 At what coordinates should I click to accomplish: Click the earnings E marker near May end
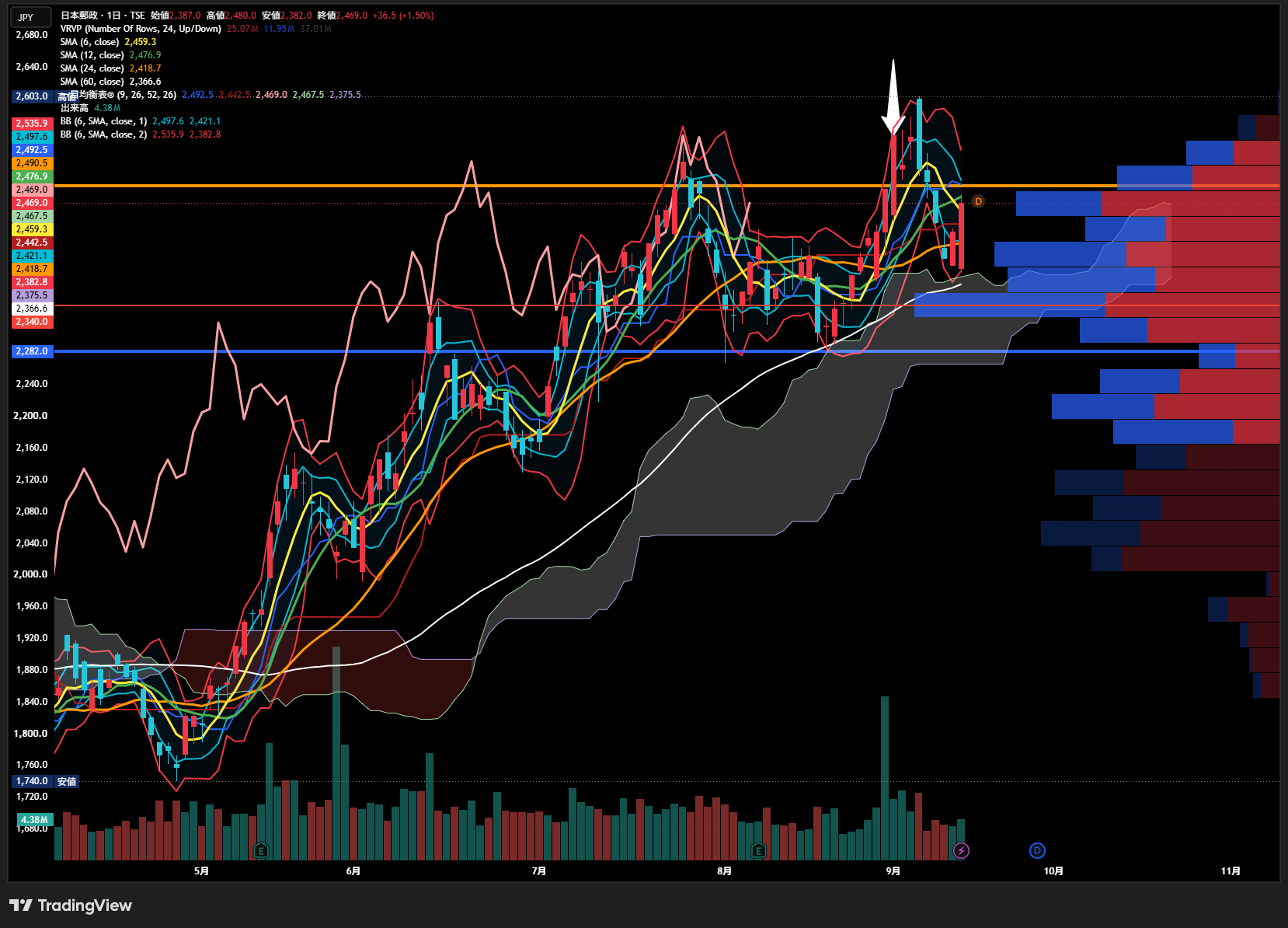[x=261, y=850]
